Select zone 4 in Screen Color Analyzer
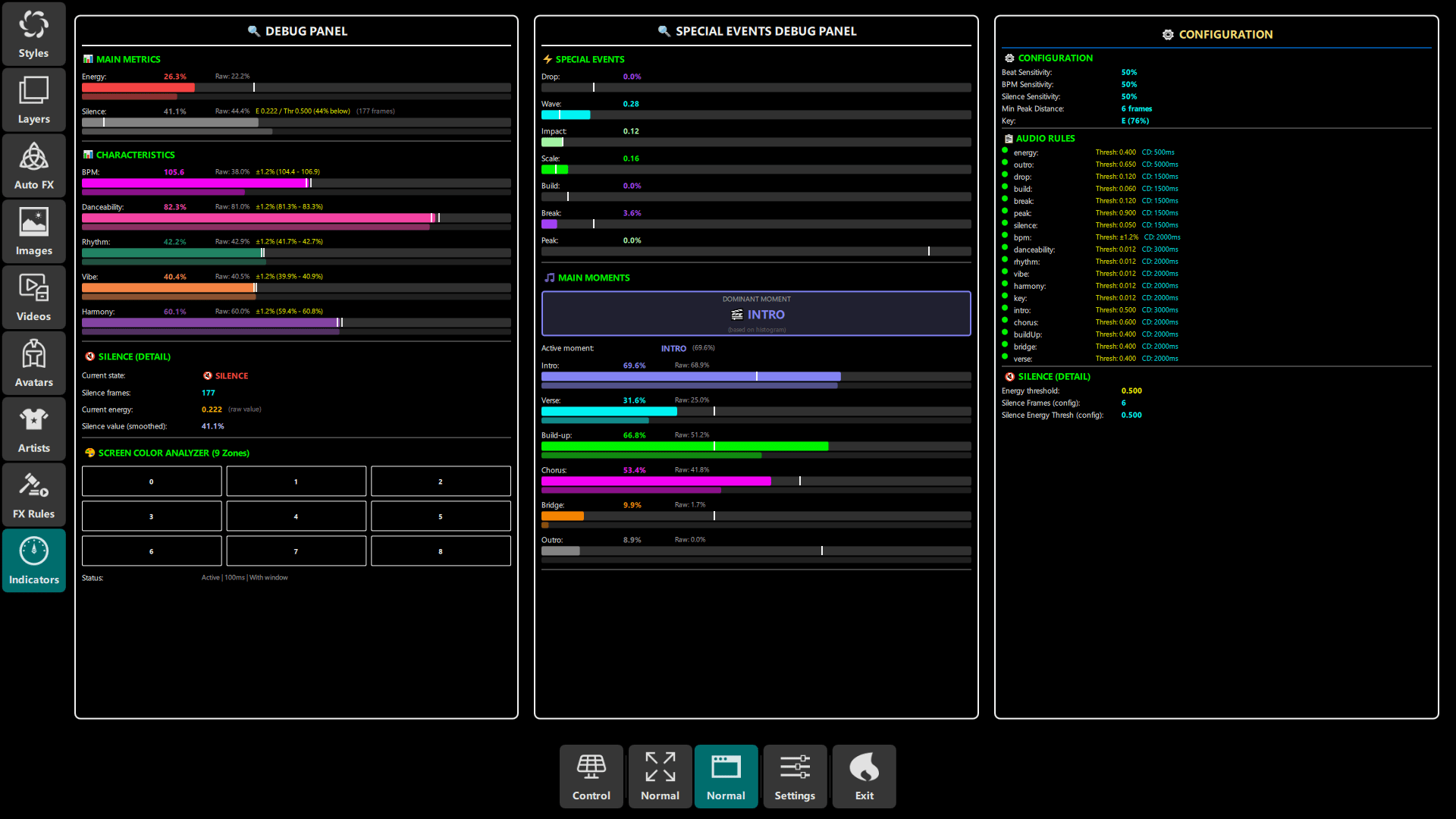 pos(296,516)
